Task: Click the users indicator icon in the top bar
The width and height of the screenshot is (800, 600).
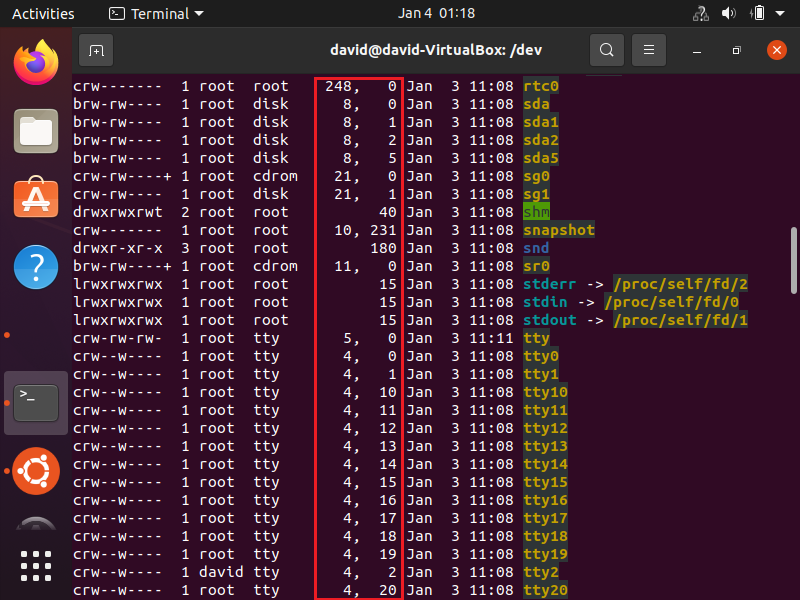Action: tap(699, 13)
